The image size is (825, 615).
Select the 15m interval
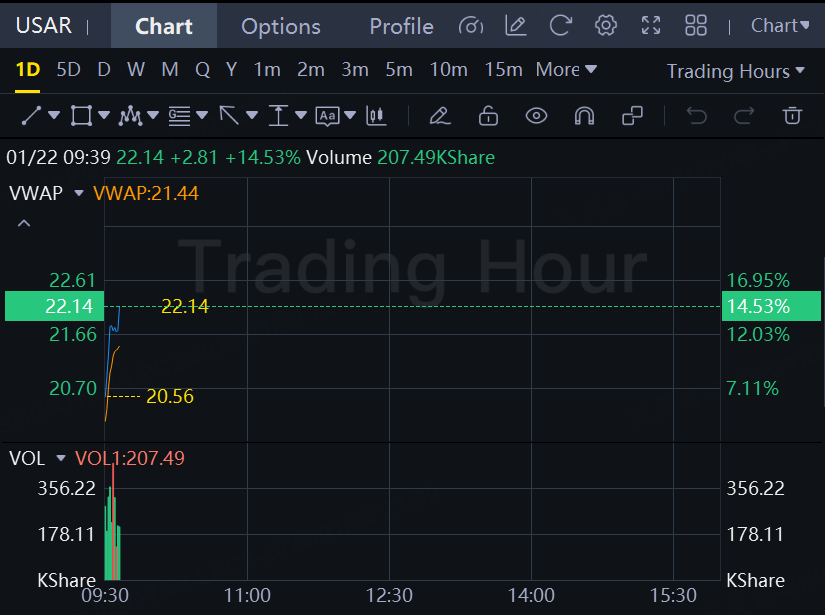pyautogui.click(x=503, y=70)
